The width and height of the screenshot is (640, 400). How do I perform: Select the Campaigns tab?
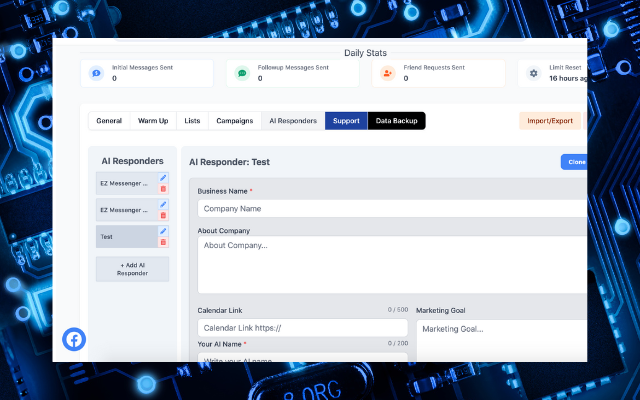pyautogui.click(x=235, y=121)
